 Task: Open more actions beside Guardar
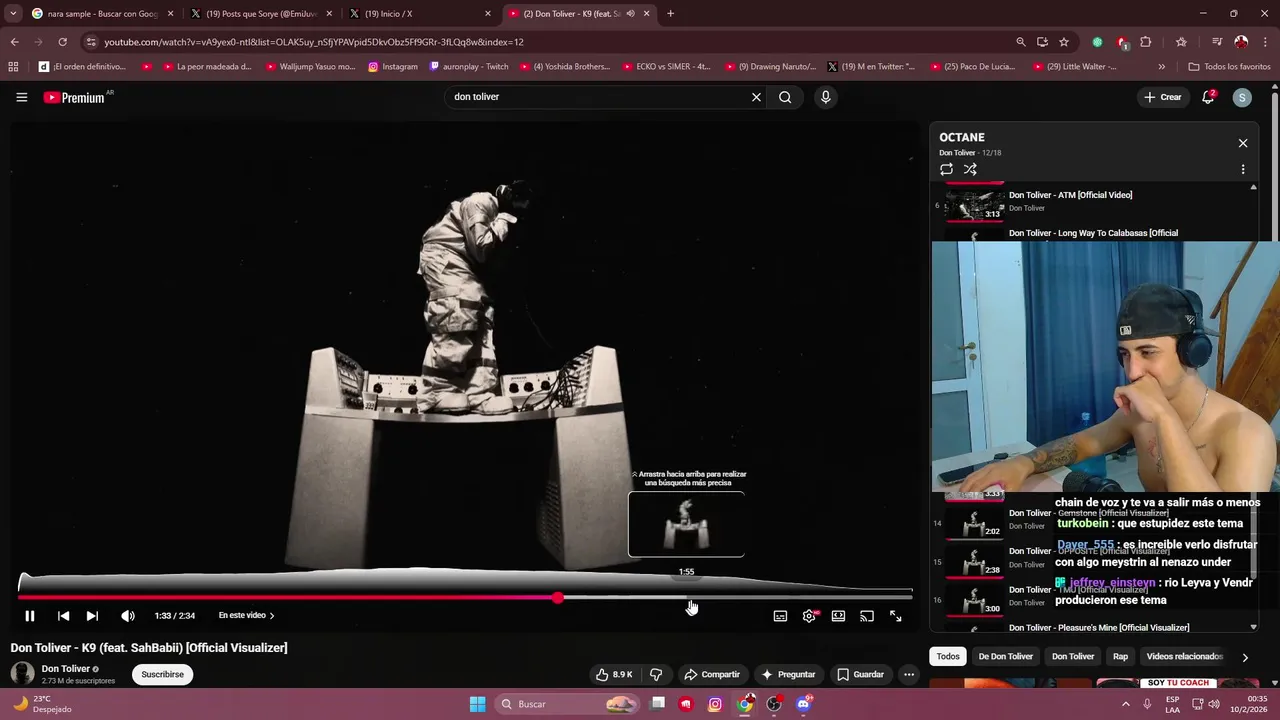[909, 674]
